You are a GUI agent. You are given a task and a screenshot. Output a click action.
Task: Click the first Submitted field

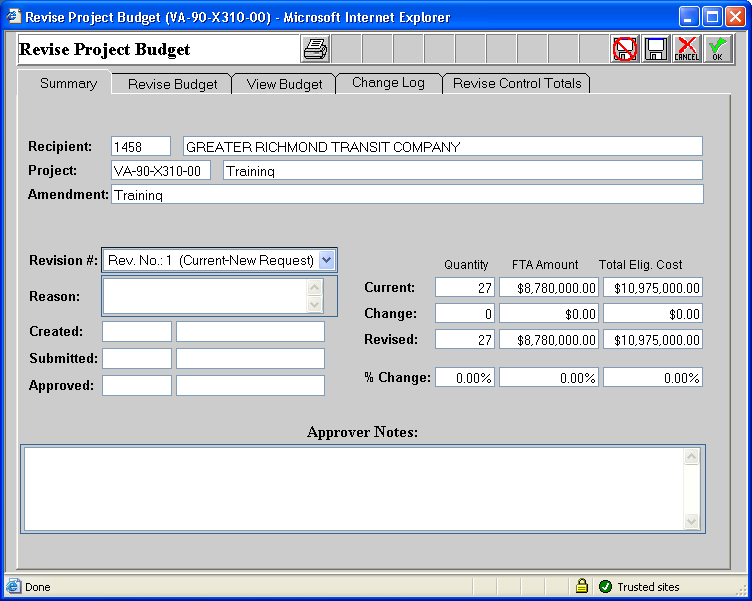coord(137,358)
